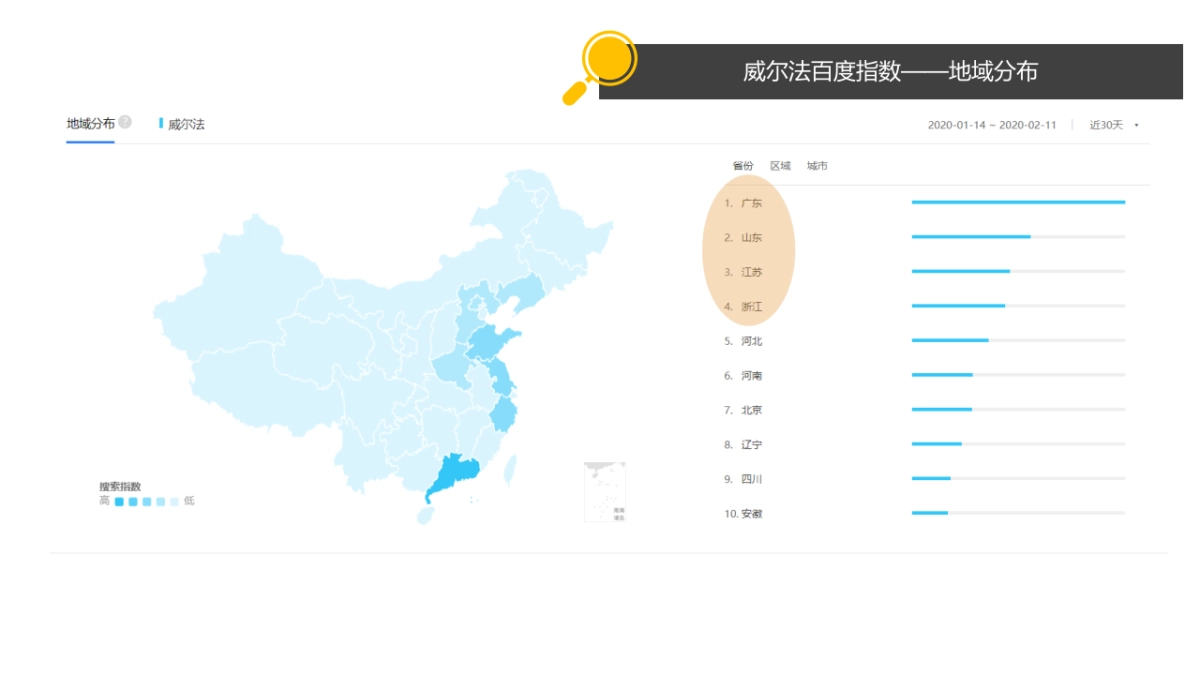Viewport: 1200px width, 675px height.
Task: Switch to the 城市 tab
Action: 816,165
